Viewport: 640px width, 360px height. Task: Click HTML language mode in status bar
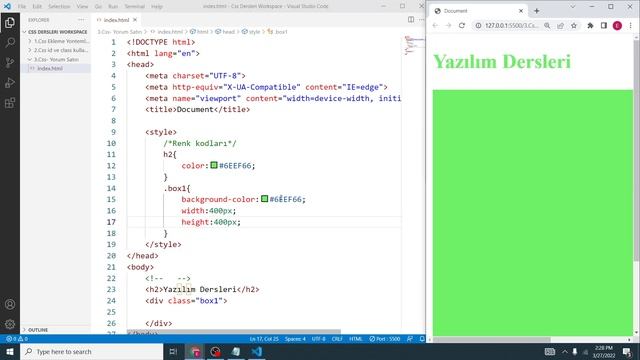coord(356,339)
